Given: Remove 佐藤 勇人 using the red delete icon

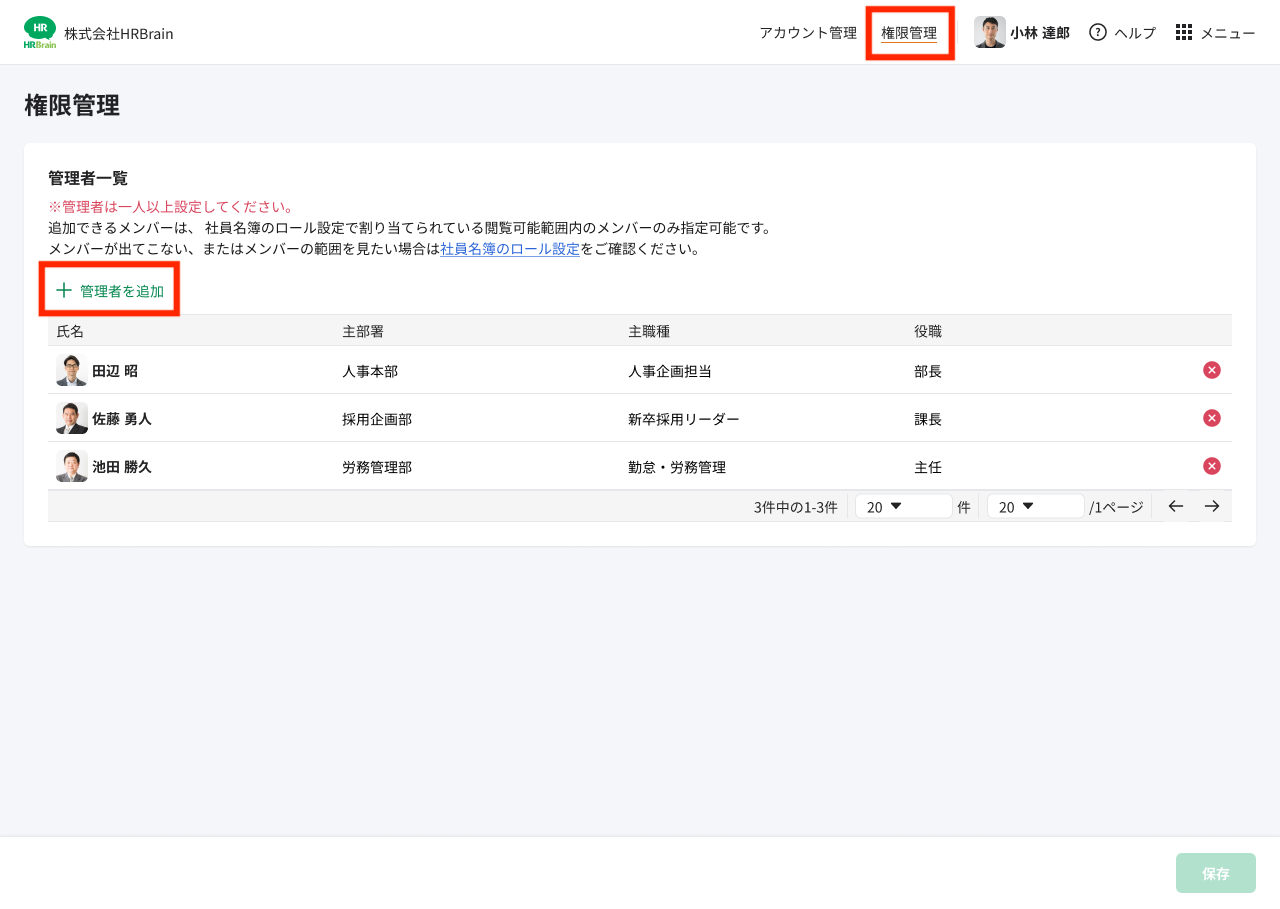Looking at the screenshot, I should 1211,417.
